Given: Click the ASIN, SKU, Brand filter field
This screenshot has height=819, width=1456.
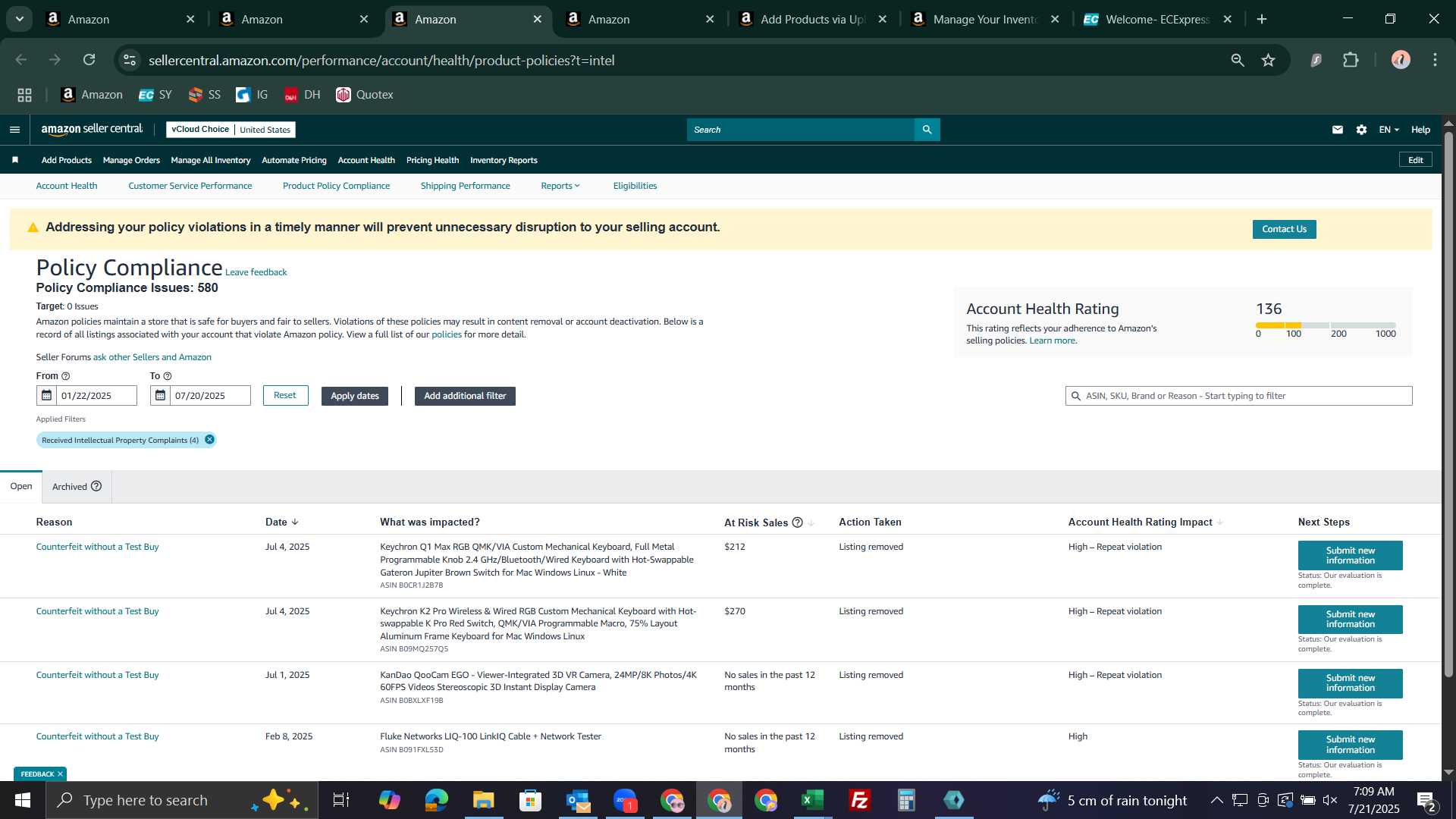Looking at the screenshot, I should pyautogui.click(x=1238, y=396).
